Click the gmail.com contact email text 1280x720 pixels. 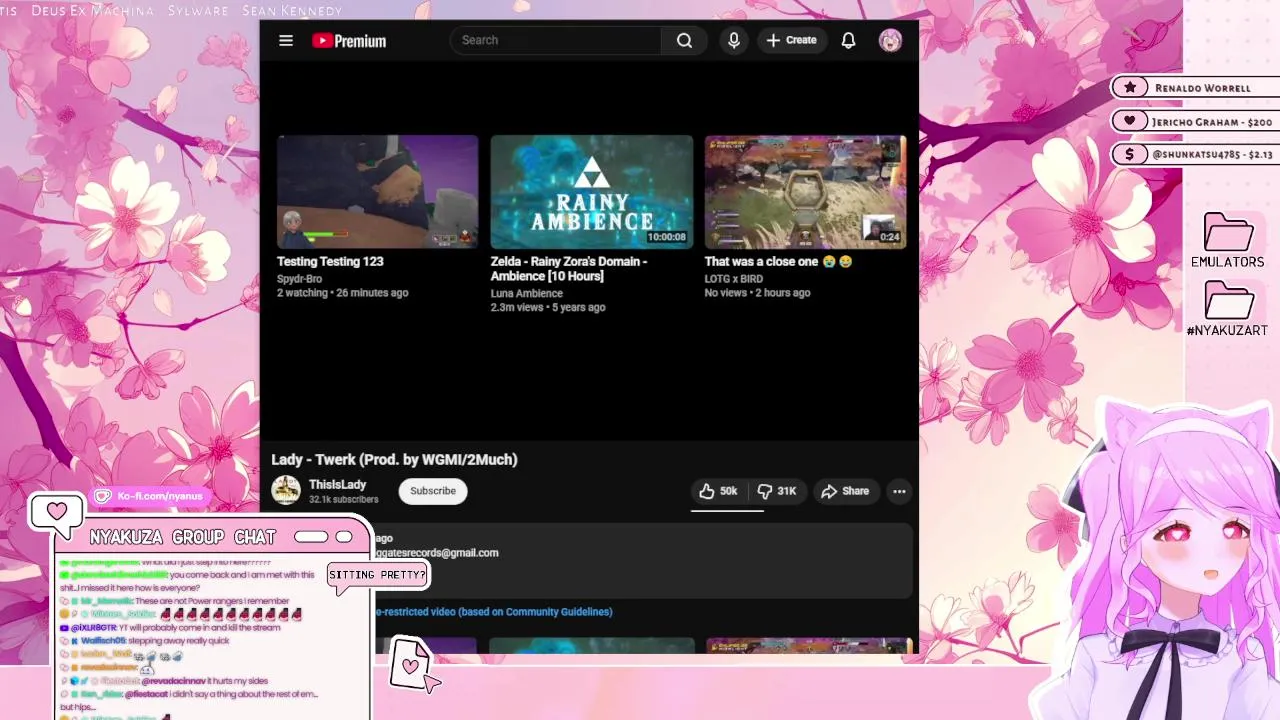pos(436,552)
